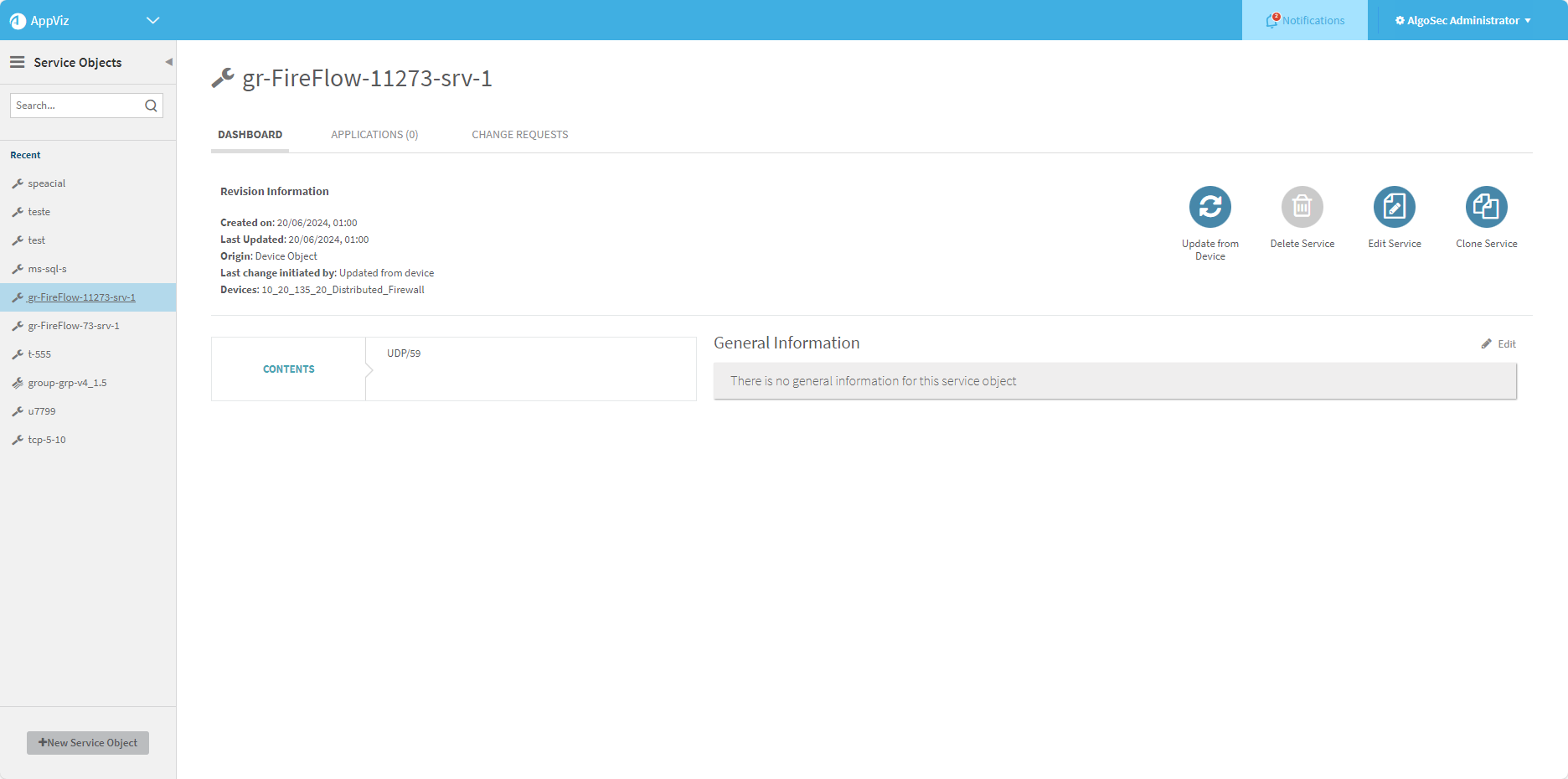Click the pencil Edit next to General Information
1568x779 pixels.
[x=1498, y=344]
